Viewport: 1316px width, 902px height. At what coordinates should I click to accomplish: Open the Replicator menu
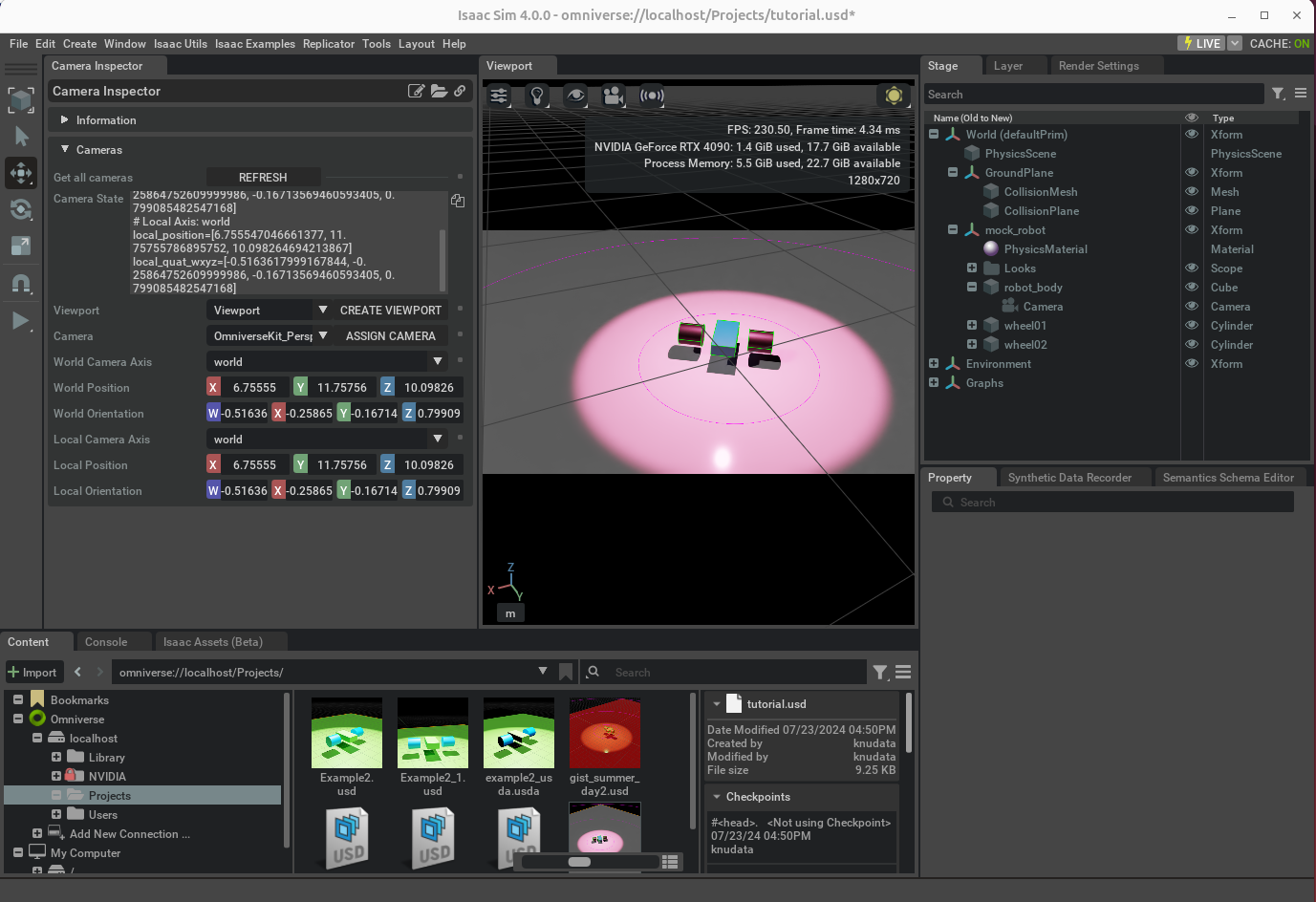click(329, 44)
